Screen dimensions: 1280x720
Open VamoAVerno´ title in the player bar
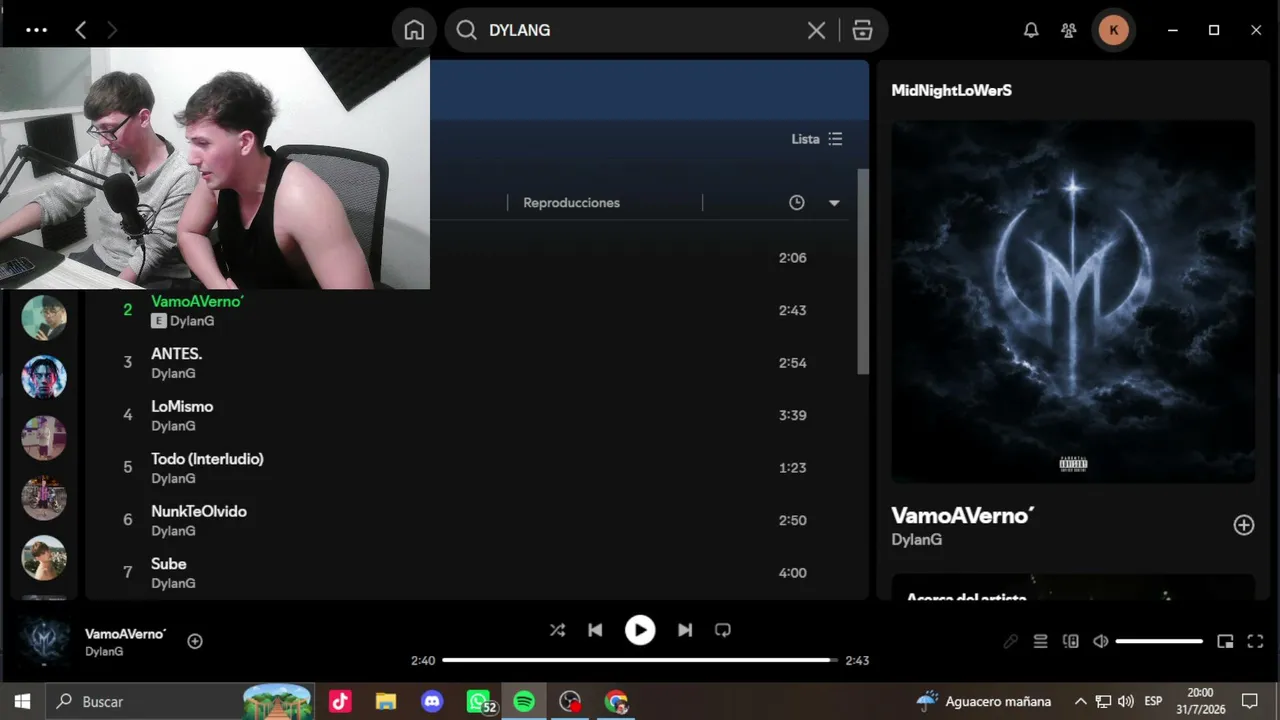(125, 634)
